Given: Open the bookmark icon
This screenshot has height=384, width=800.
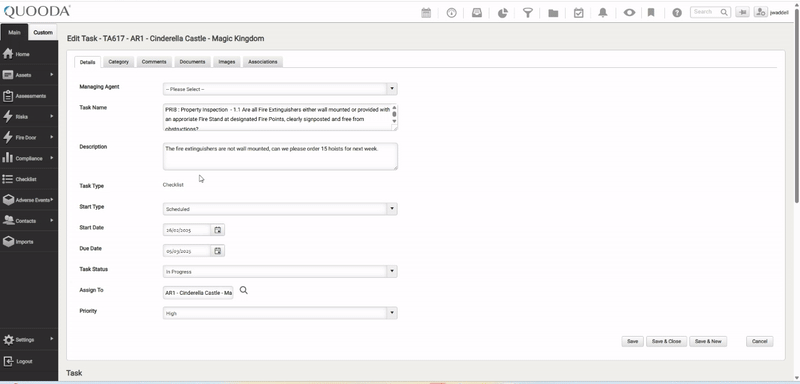Looking at the screenshot, I should [651, 13].
